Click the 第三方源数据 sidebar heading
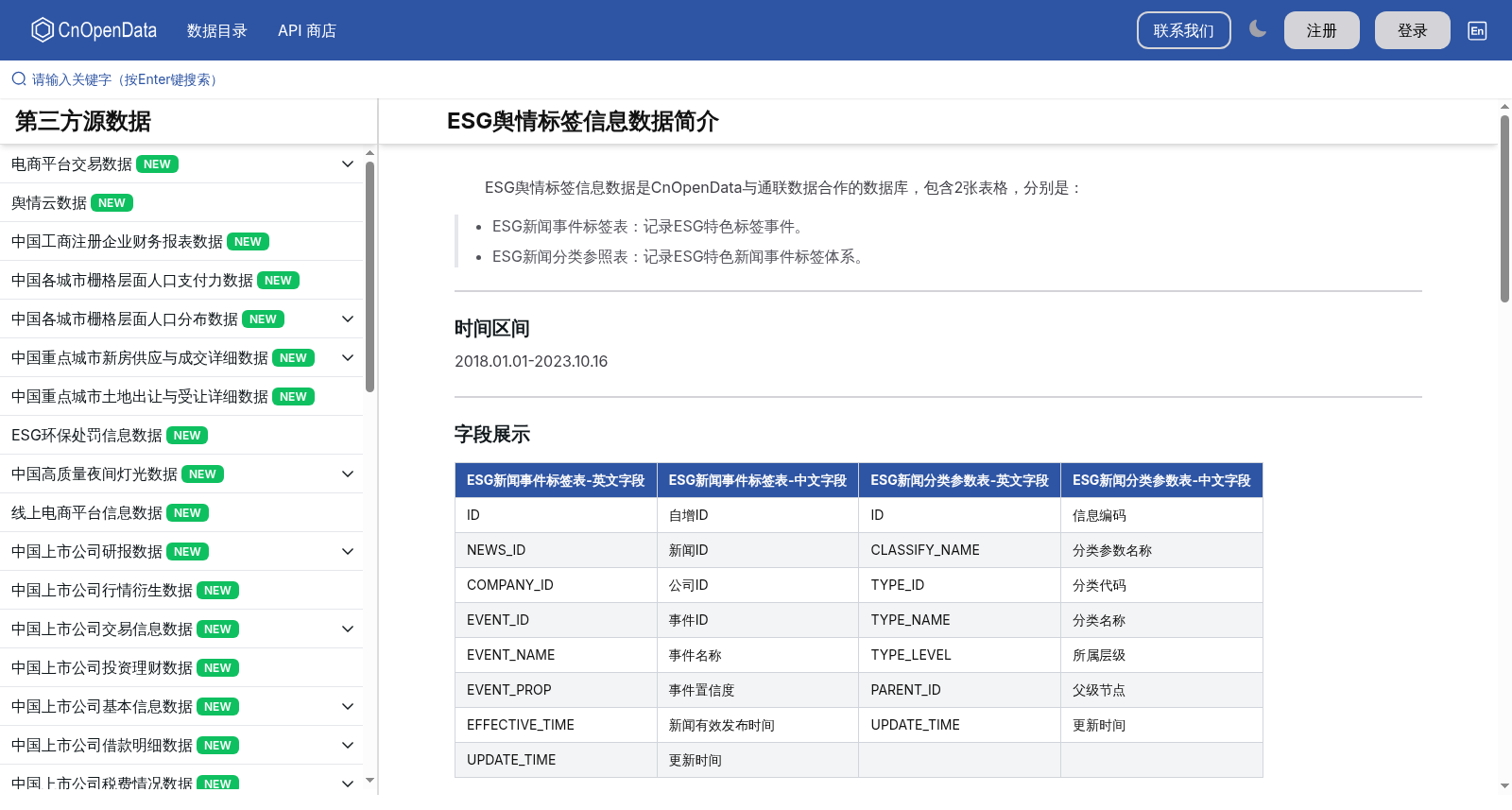 (83, 121)
